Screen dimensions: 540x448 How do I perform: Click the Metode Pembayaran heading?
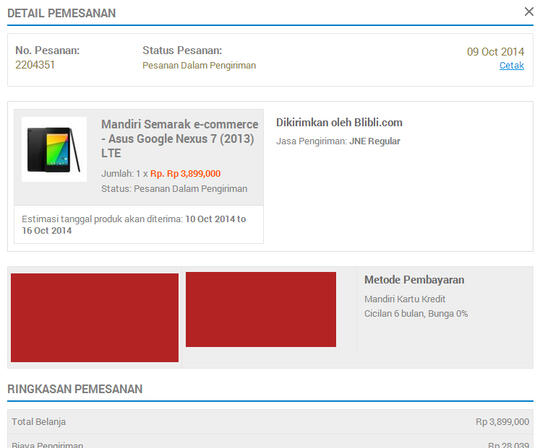click(x=414, y=280)
